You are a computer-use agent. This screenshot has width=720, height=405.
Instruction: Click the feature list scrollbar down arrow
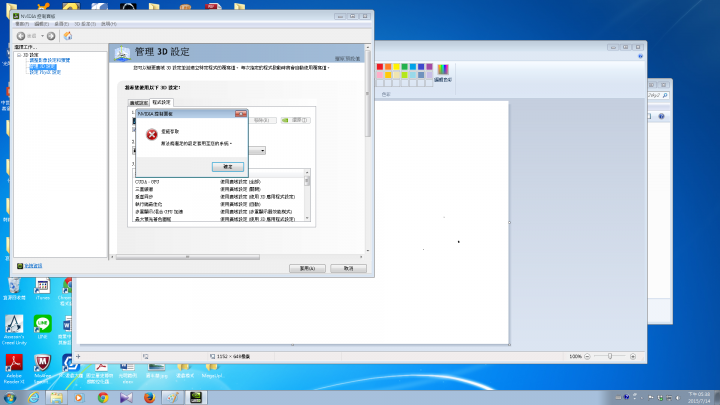click(x=307, y=218)
